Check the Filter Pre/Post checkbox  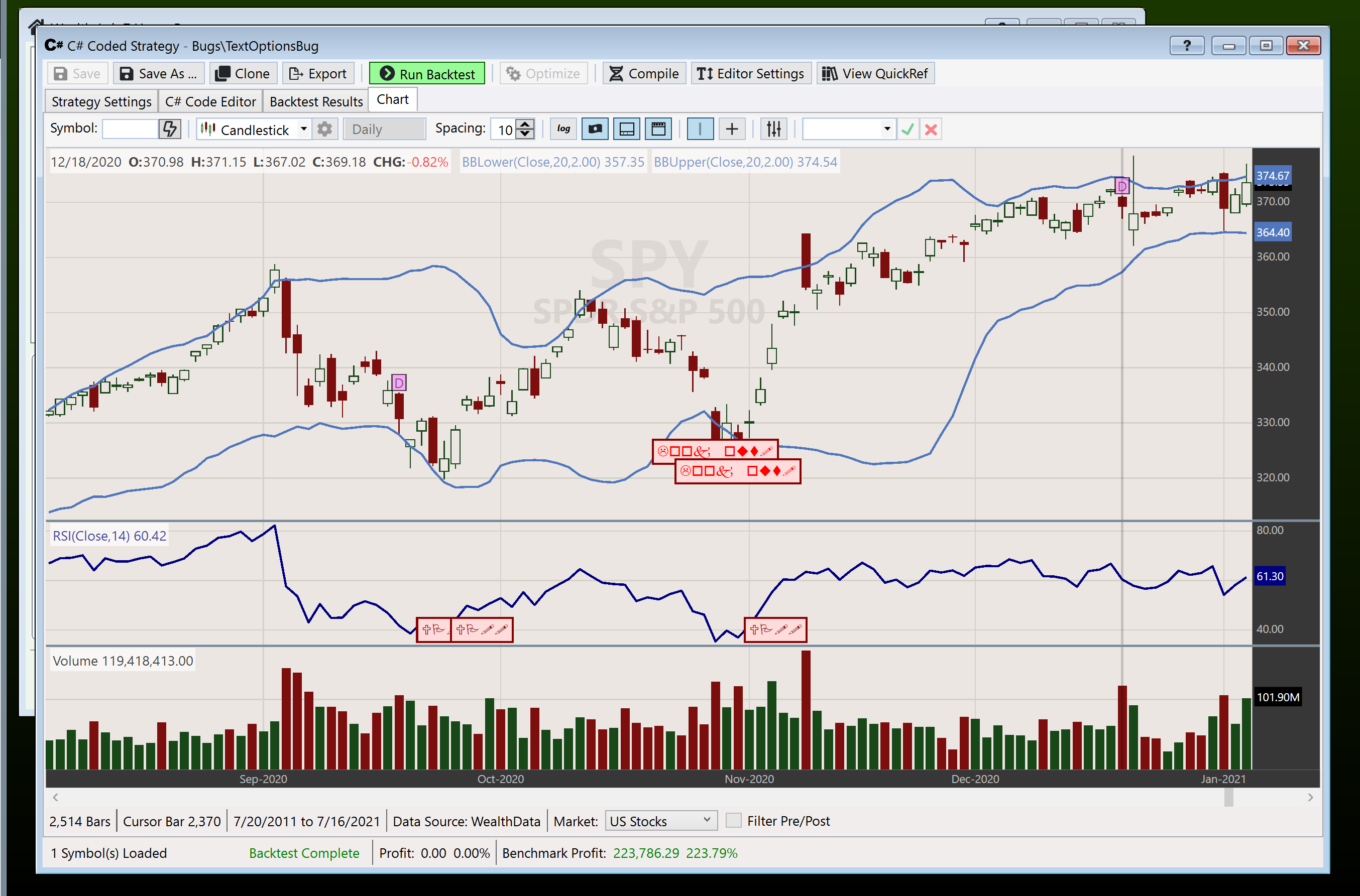point(733,821)
